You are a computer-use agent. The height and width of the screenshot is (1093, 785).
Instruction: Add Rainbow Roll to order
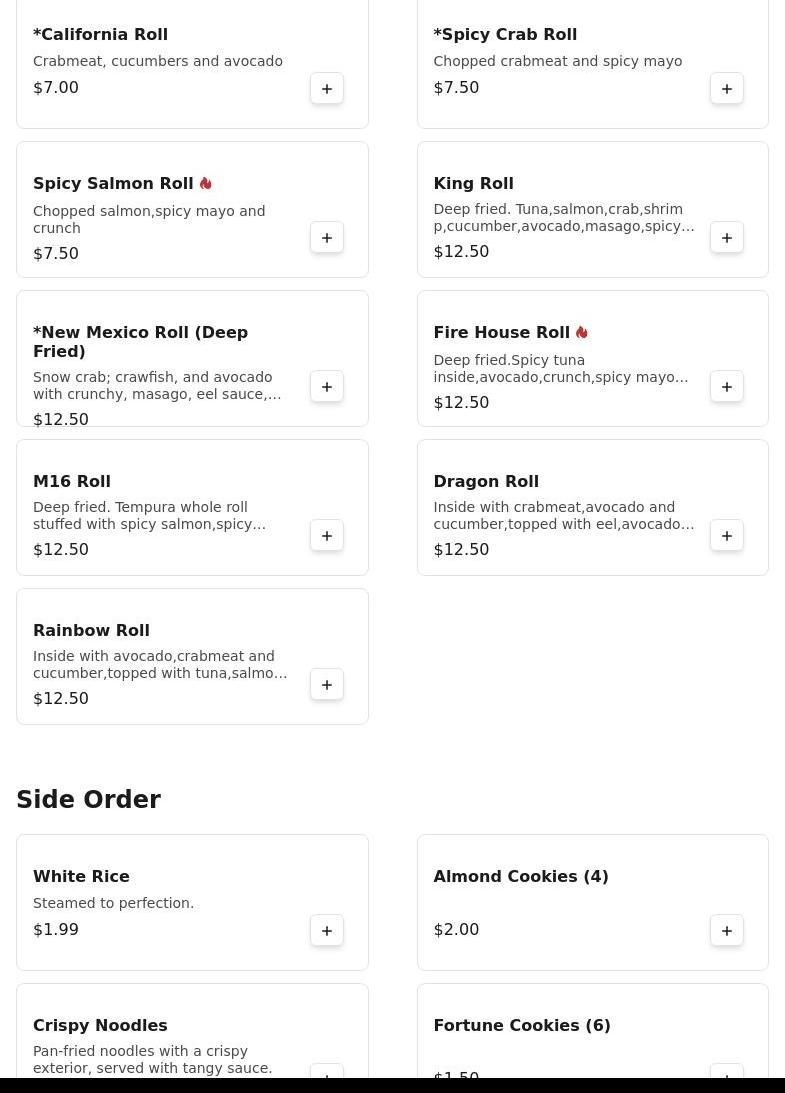pos(327,685)
